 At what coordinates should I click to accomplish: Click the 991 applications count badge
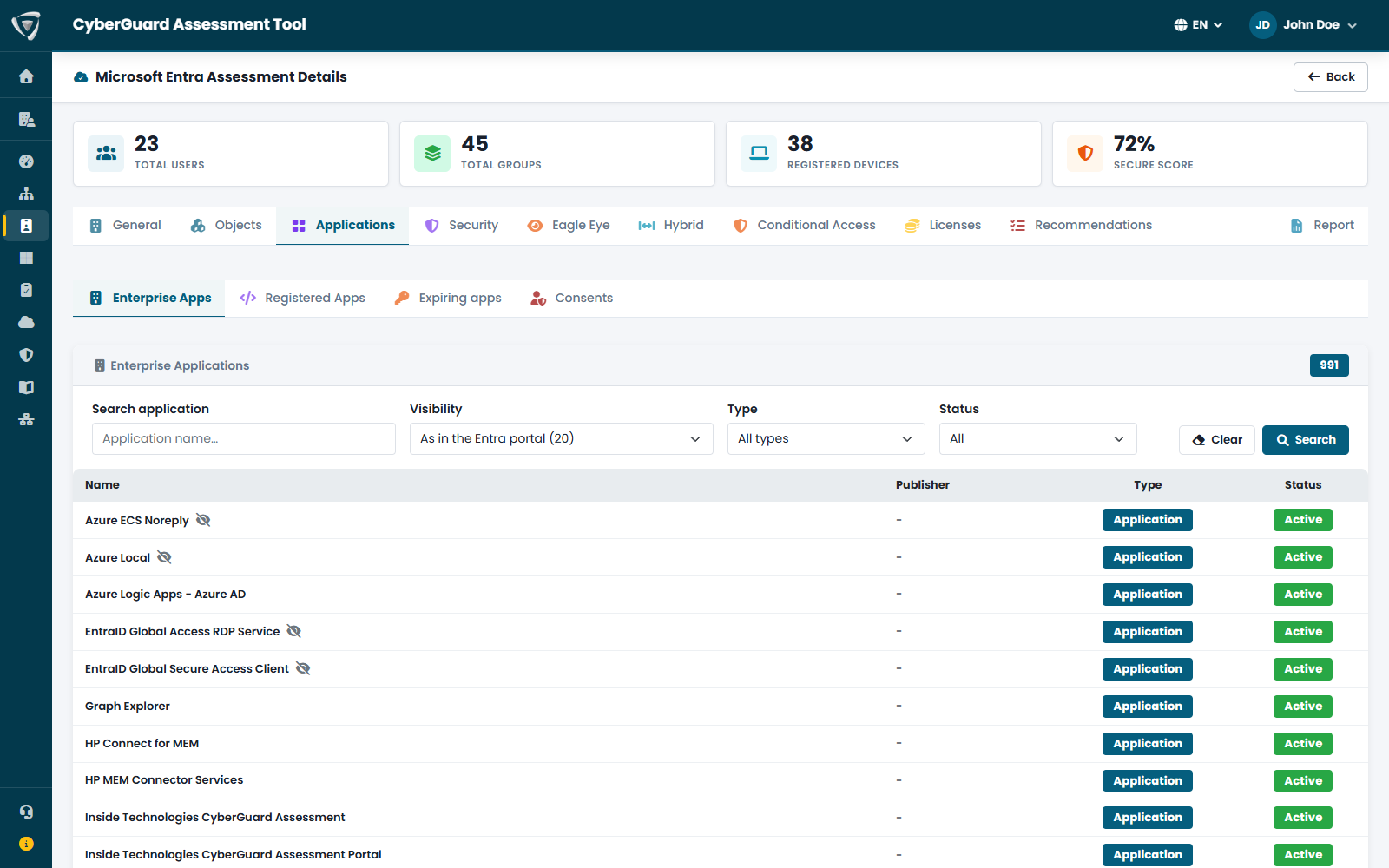click(x=1329, y=365)
